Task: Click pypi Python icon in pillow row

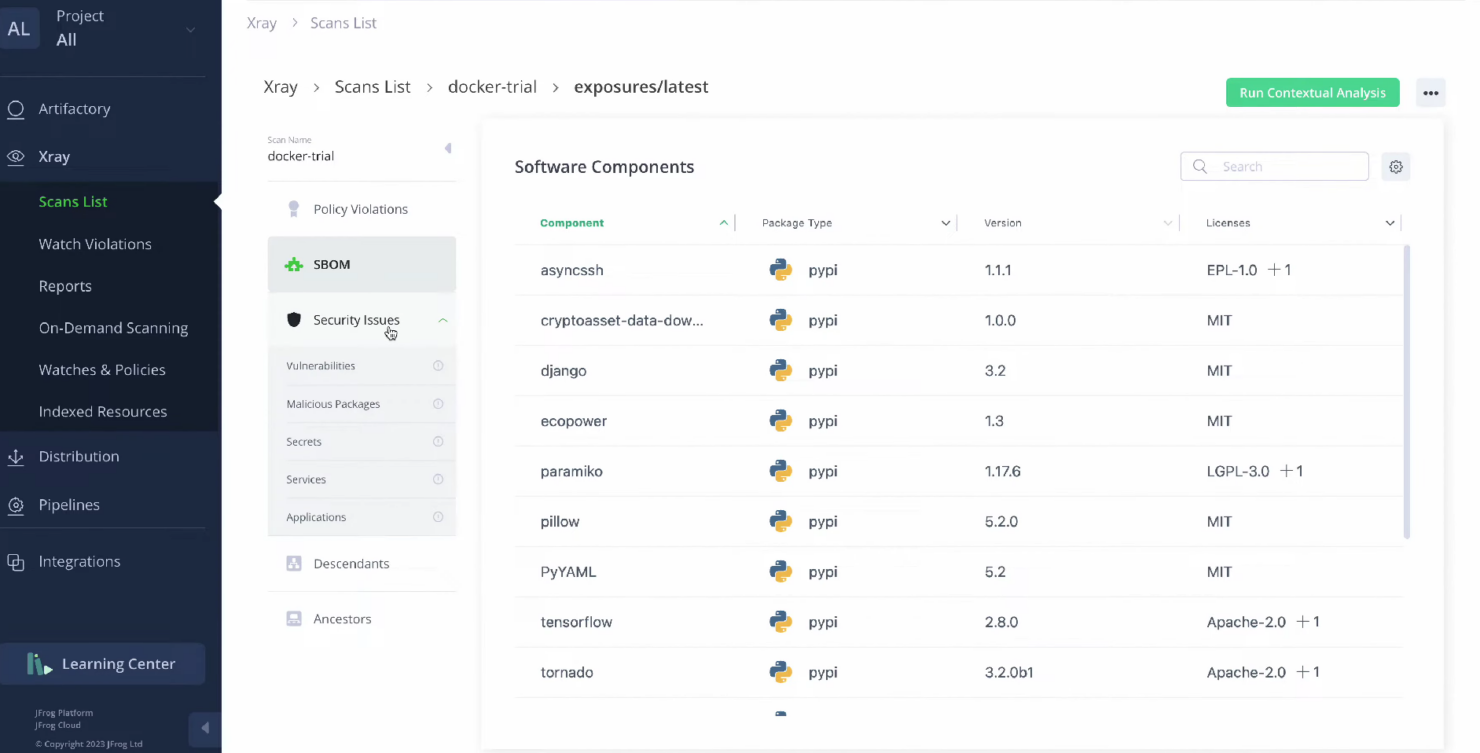Action: coord(781,521)
